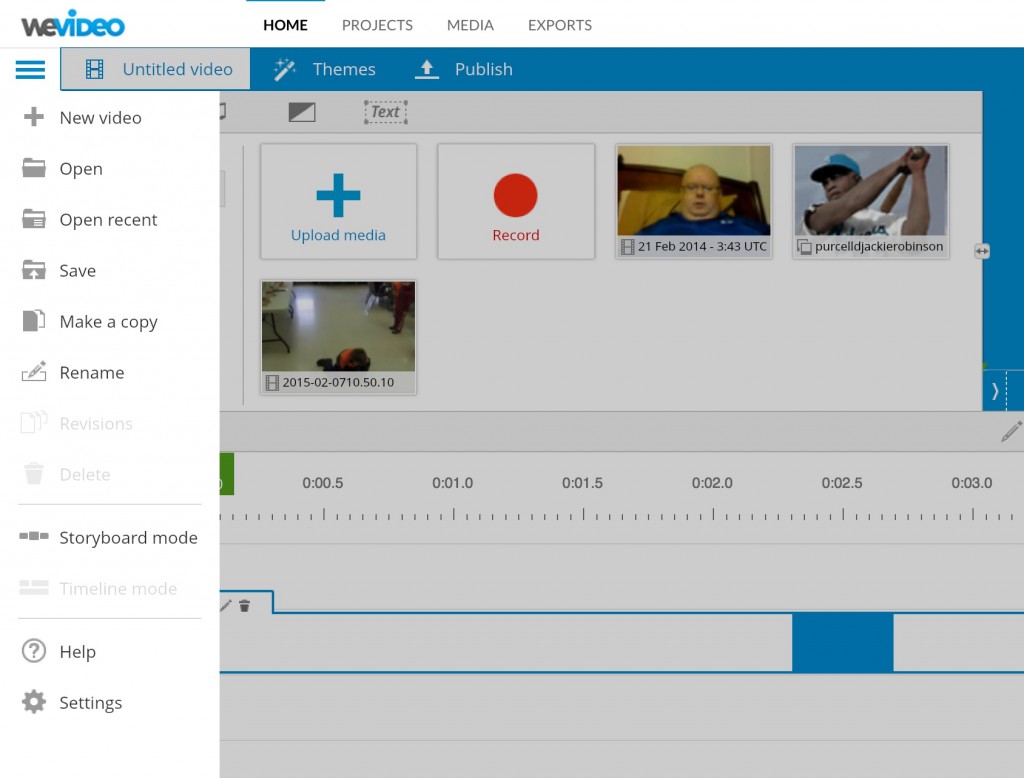Screen dimensions: 1024x778
Task: Choose New video from the menu
Action: coord(100,118)
